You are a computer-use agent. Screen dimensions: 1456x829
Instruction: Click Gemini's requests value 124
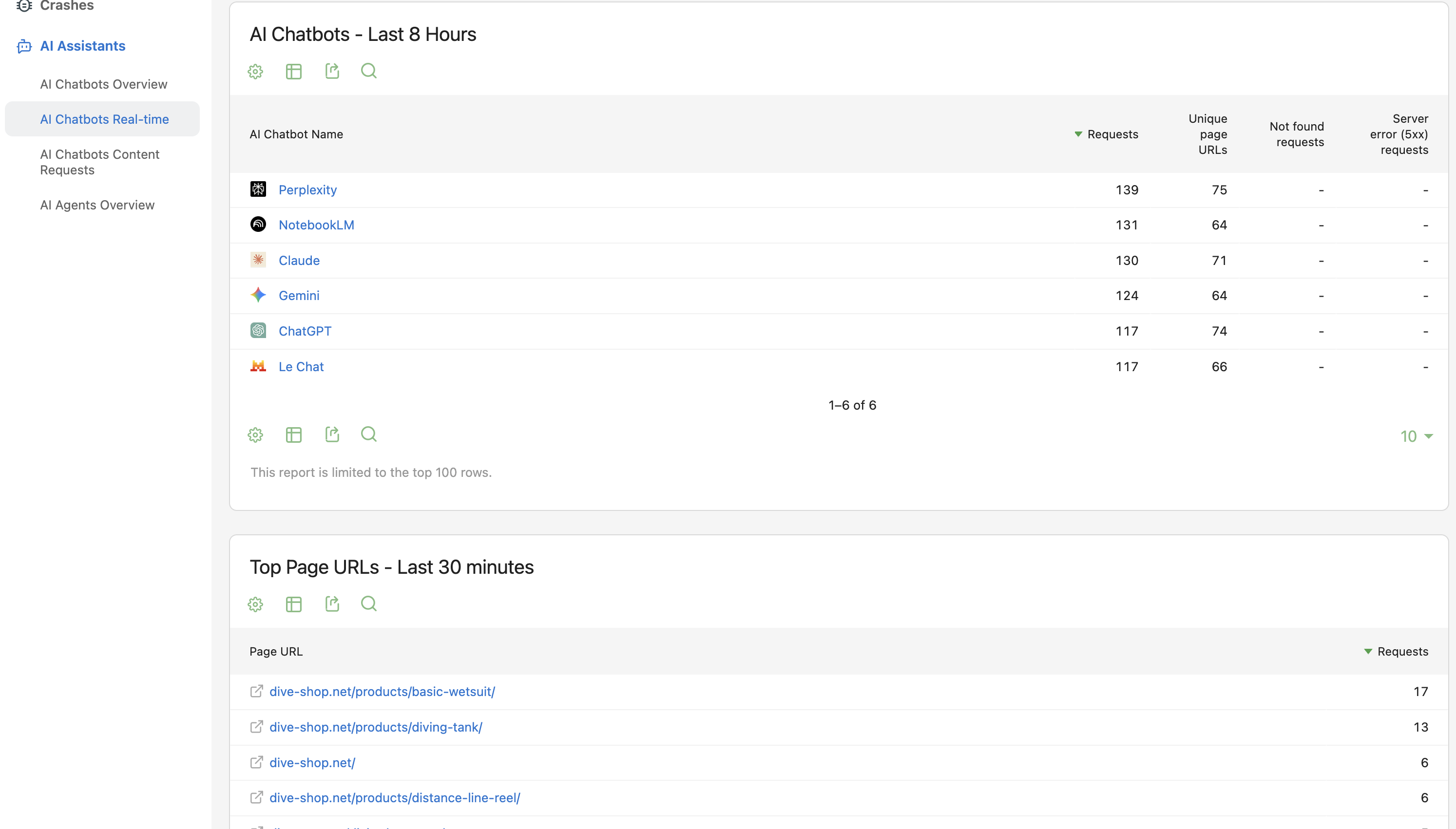pyautogui.click(x=1127, y=296)
